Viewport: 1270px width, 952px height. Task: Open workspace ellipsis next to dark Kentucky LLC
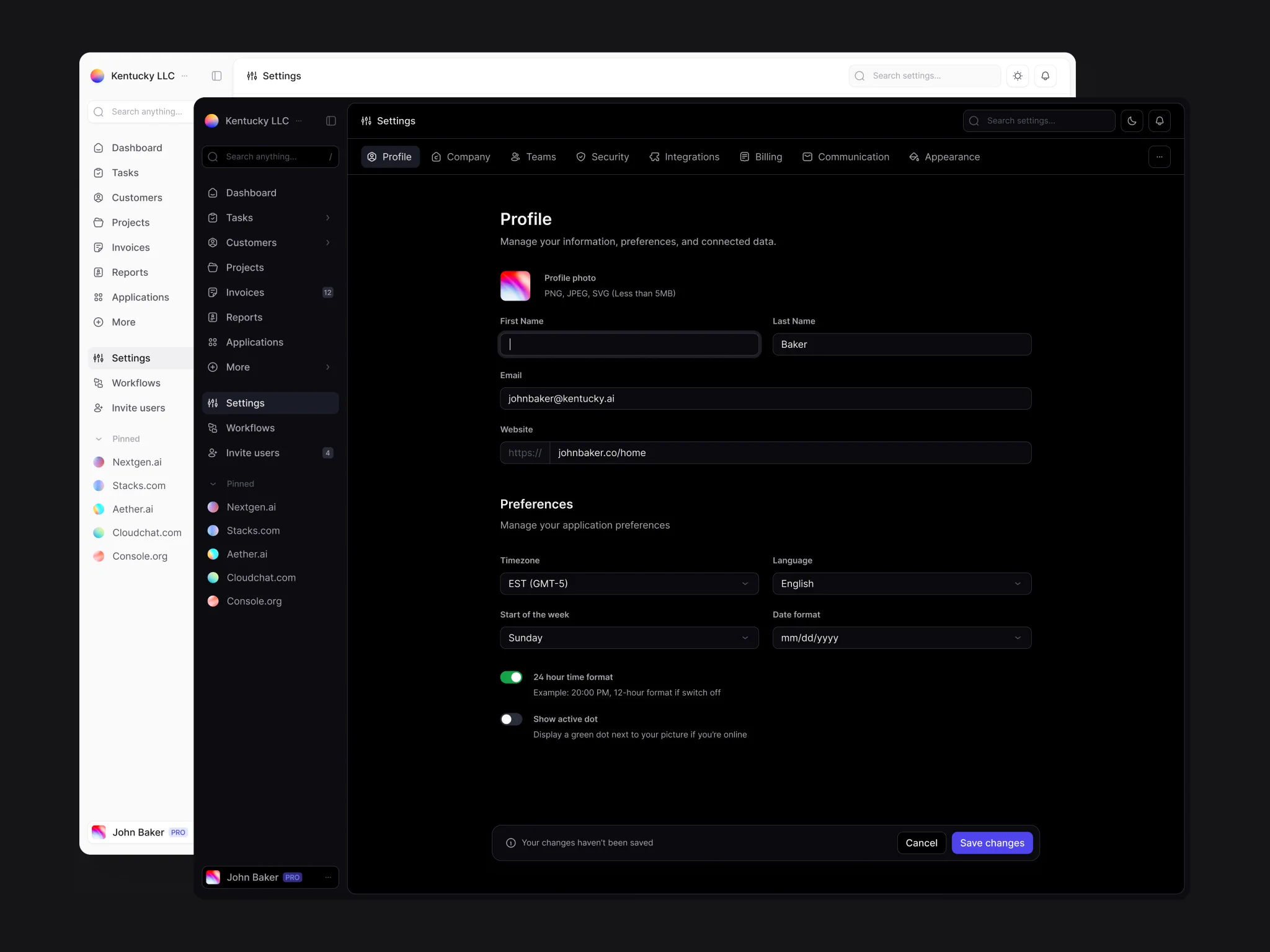[x=299, y=121]
